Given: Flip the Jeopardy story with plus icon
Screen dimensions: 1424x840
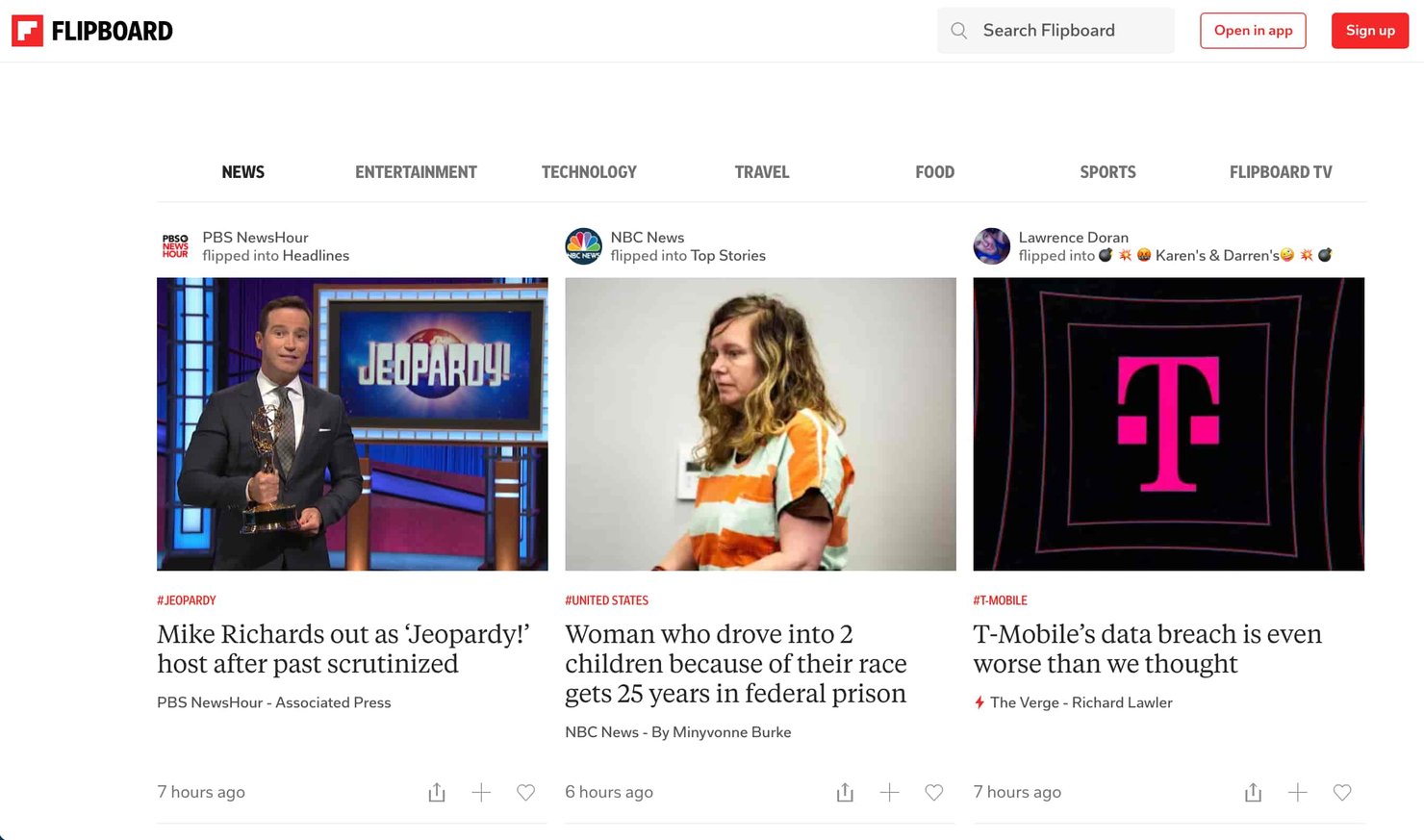Looking at the screenshot, I should pos(481,792).
